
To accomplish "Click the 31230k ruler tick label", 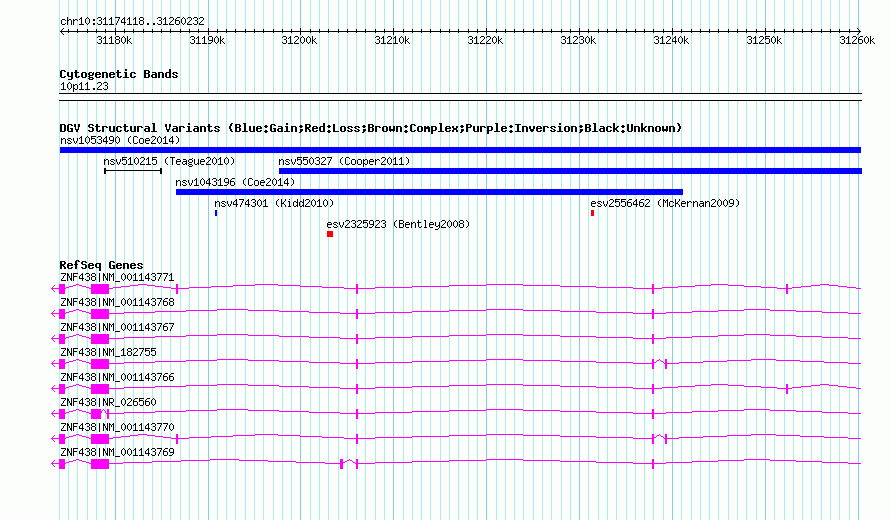I will coord(578,40).
